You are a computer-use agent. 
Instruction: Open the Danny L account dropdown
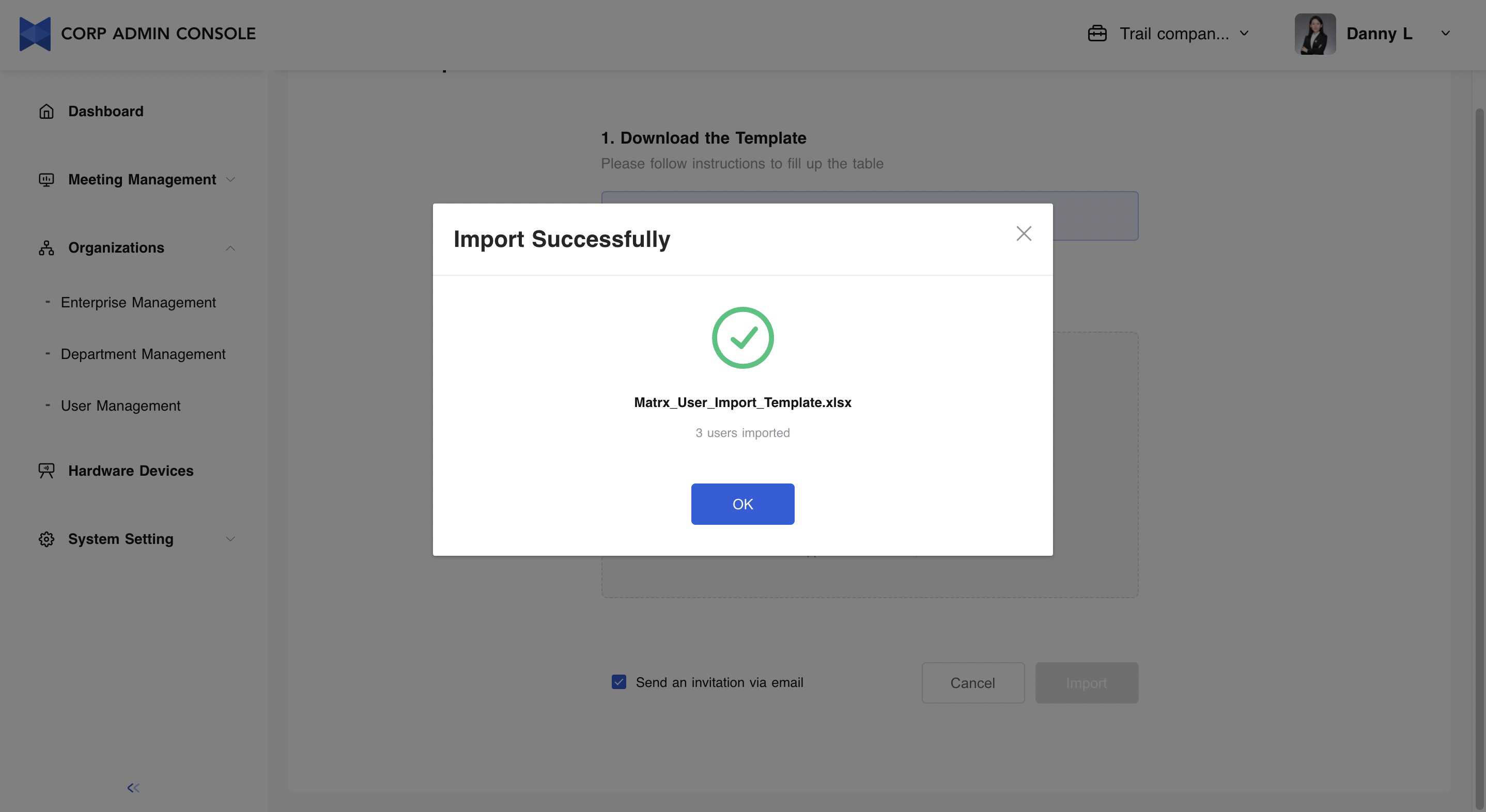tap(1445, 34)
